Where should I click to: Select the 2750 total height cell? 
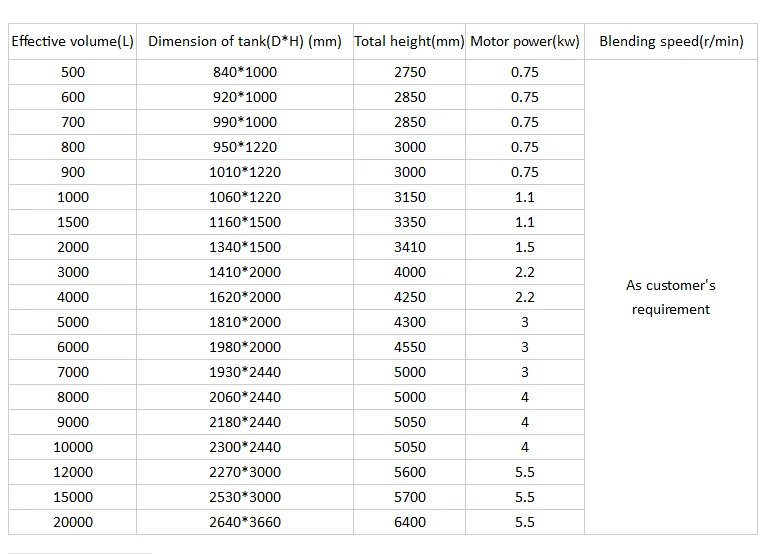pos(409,72)
